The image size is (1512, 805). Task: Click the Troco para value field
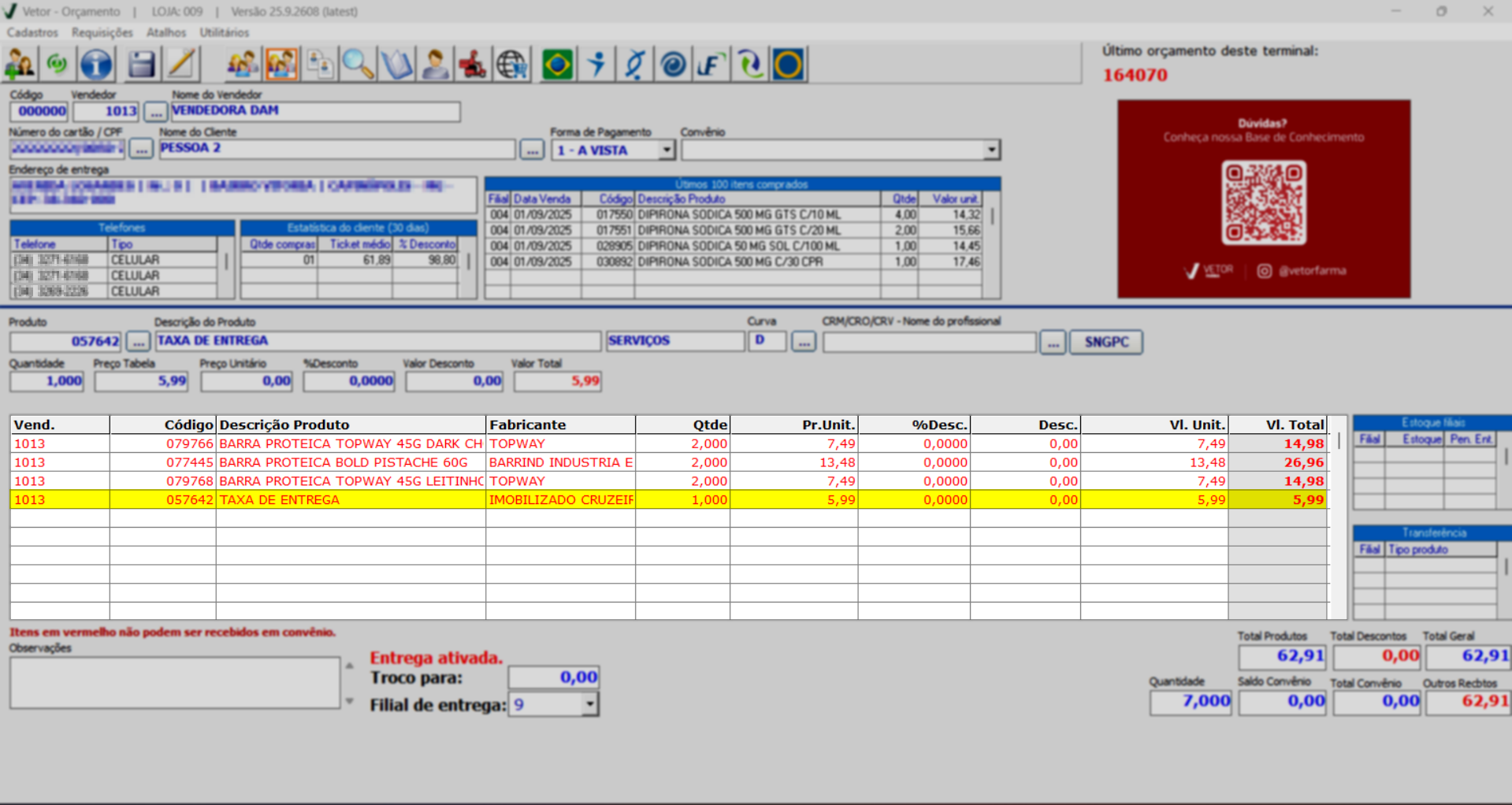click(x=553, y=677)
